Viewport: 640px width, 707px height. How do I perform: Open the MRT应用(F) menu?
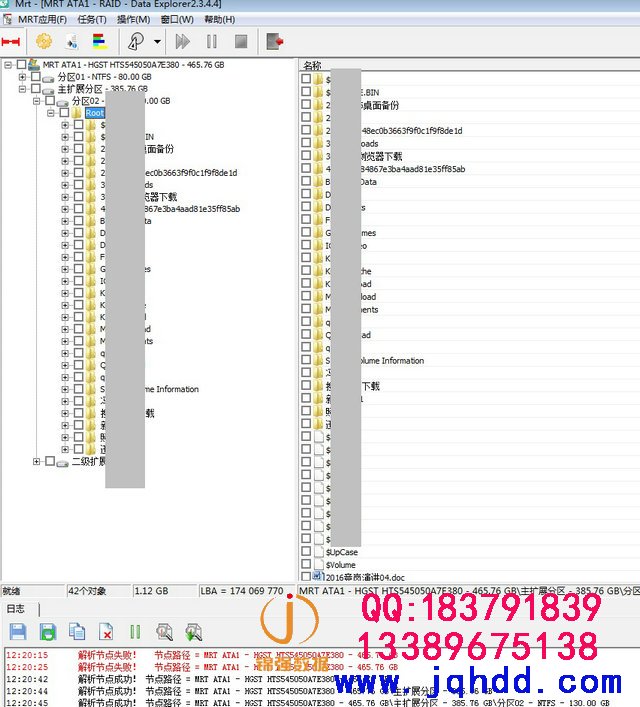[x=42, y=19]
